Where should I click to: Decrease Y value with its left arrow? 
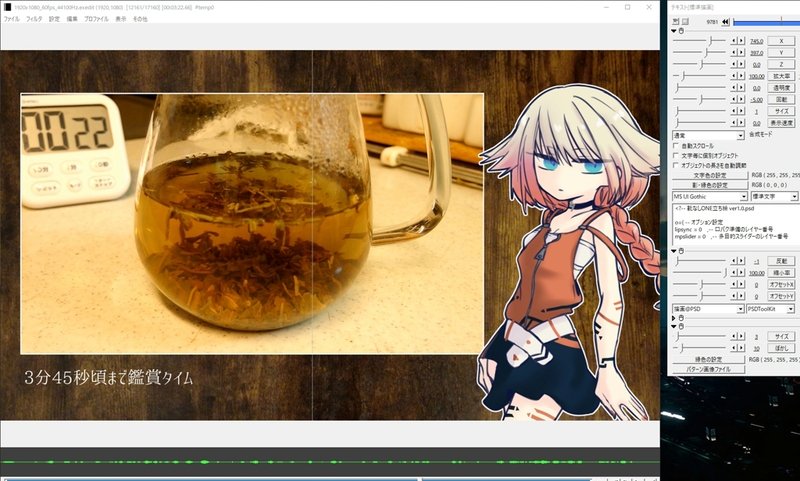[x=734, y=53]
